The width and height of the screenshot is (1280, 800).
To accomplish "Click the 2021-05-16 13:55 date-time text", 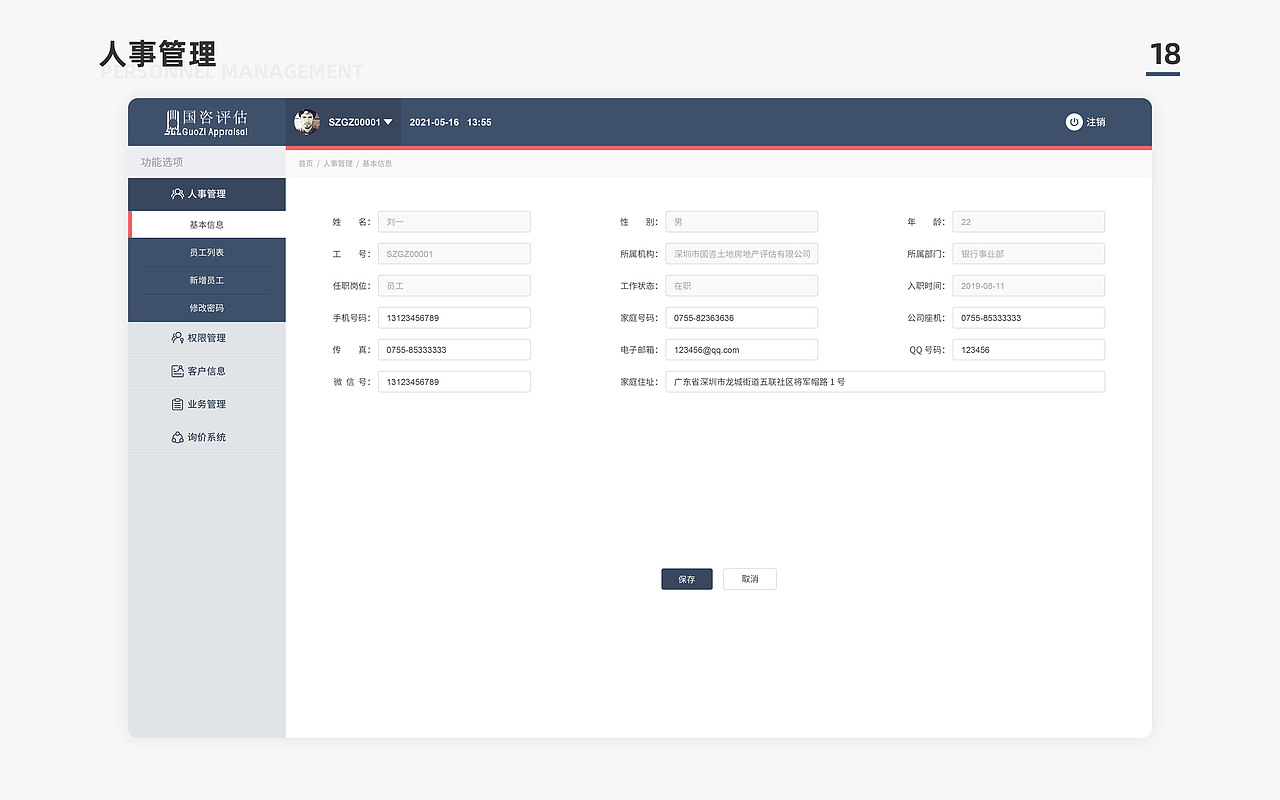I will pos(450,122).
